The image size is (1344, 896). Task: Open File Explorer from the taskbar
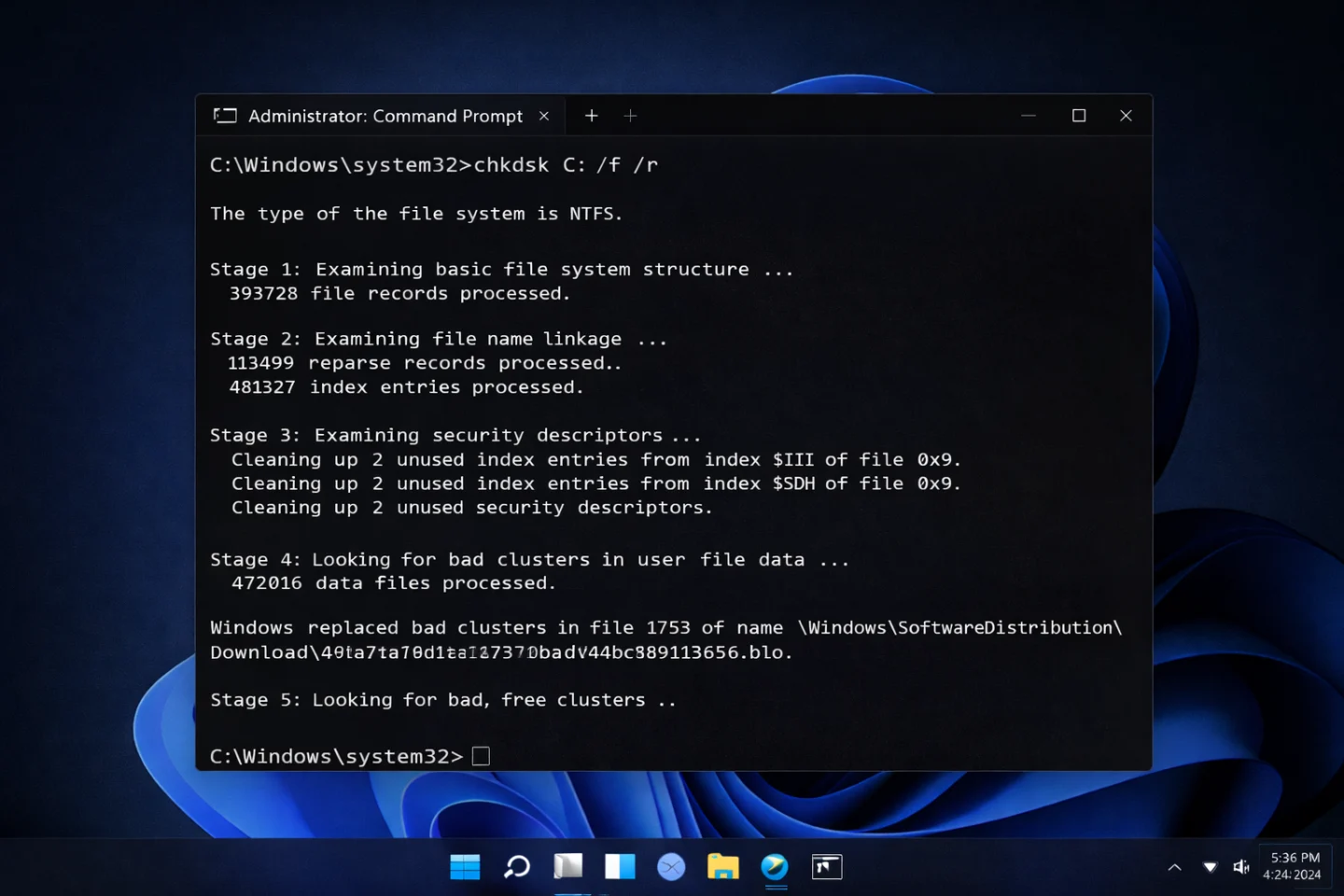pos(722,867)
